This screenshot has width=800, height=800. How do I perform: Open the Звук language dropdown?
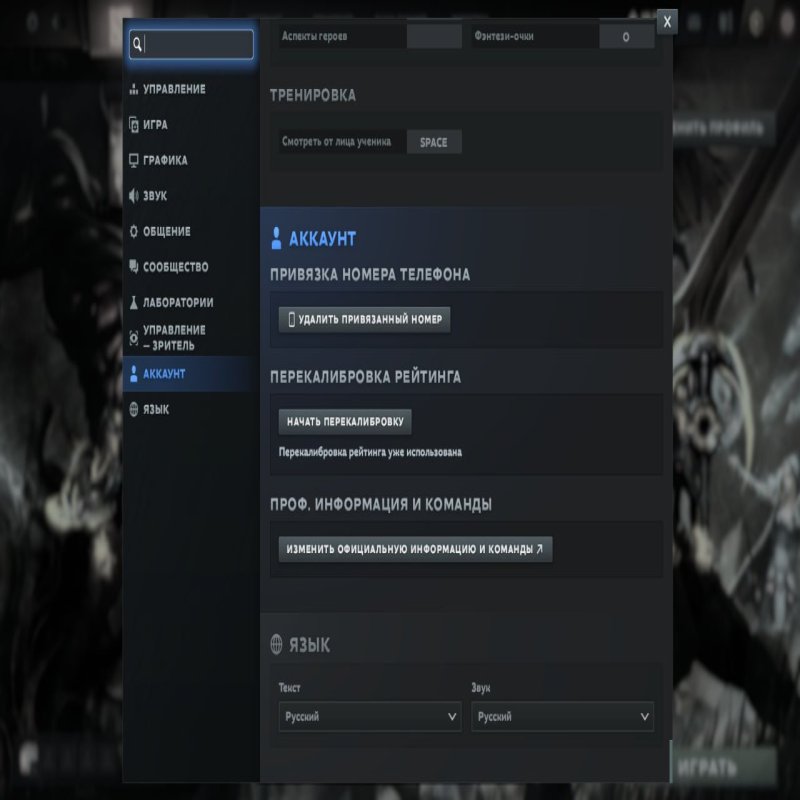562,717
